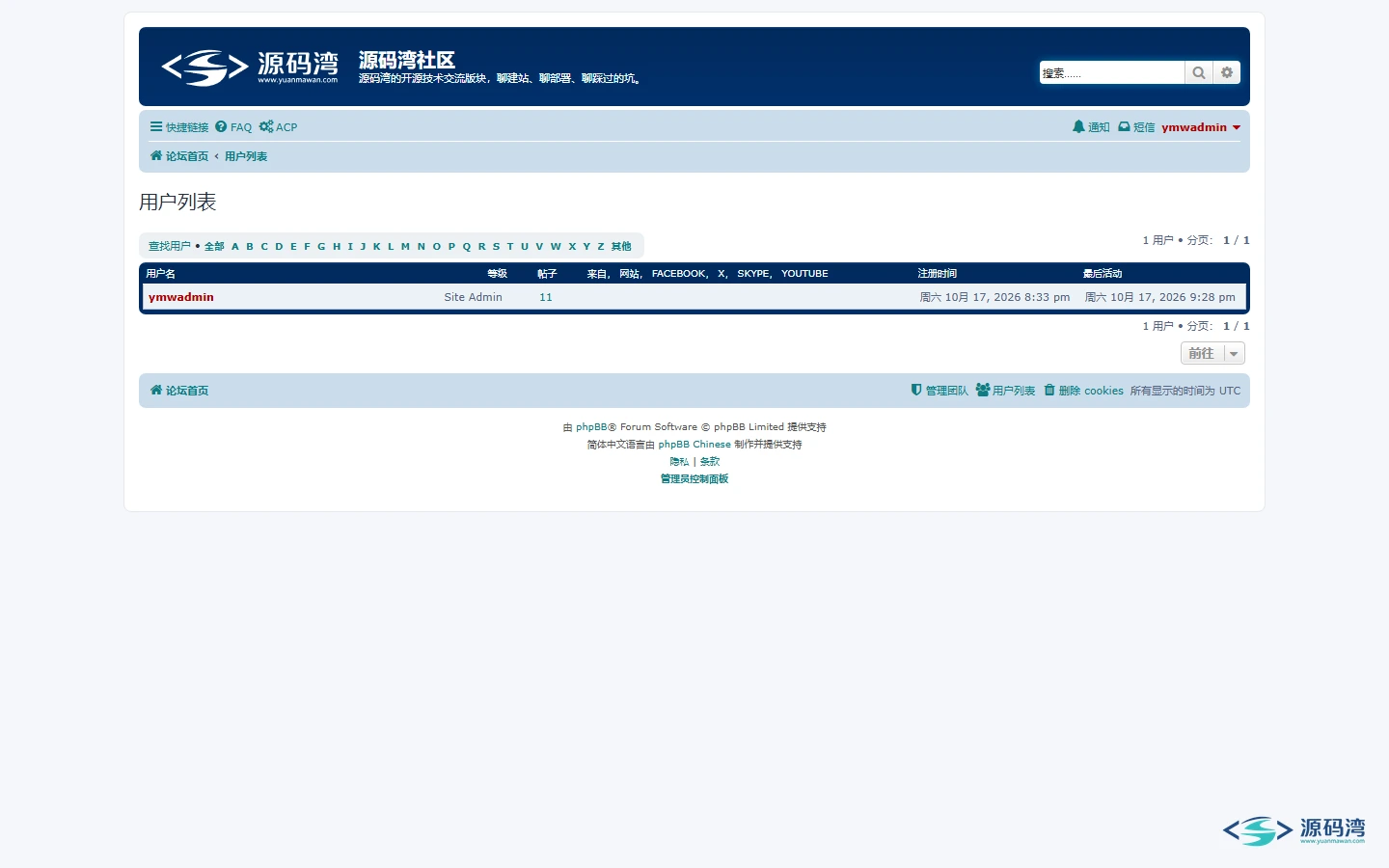Sort table by 注册时间 column

click(x=937, y=274)
